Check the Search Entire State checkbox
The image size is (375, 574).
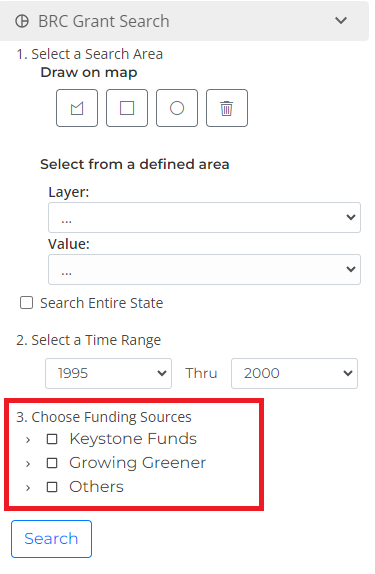(x=26, y=303)
